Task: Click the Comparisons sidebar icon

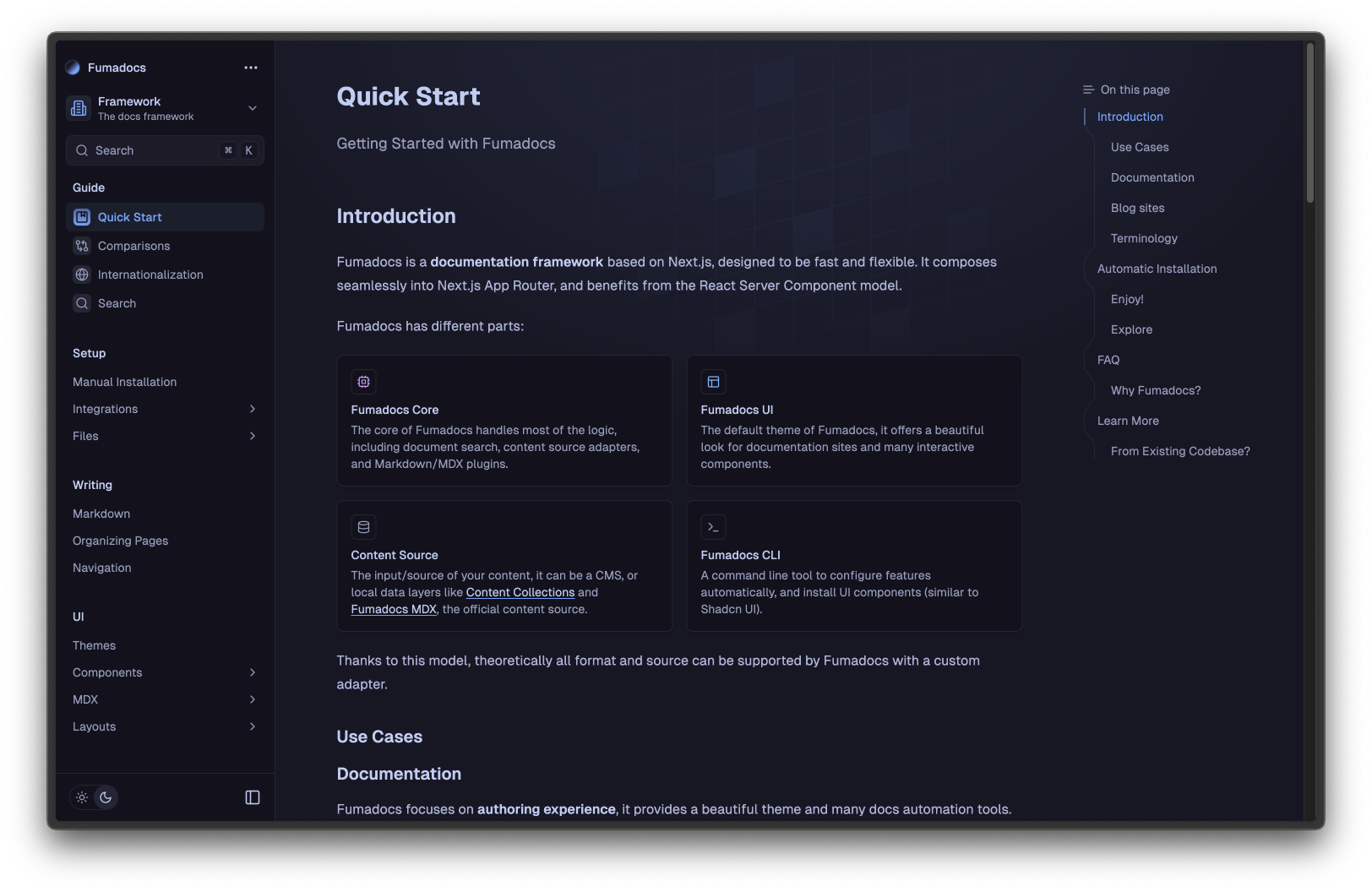Action: point(82,246)
